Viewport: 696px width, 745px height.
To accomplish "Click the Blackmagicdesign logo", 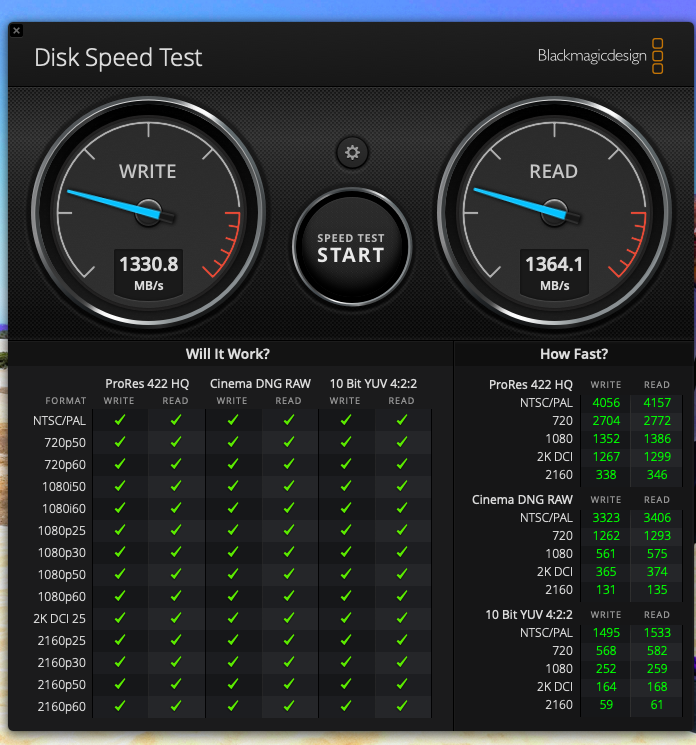I will pyautogui.click(x=601, y=56).
